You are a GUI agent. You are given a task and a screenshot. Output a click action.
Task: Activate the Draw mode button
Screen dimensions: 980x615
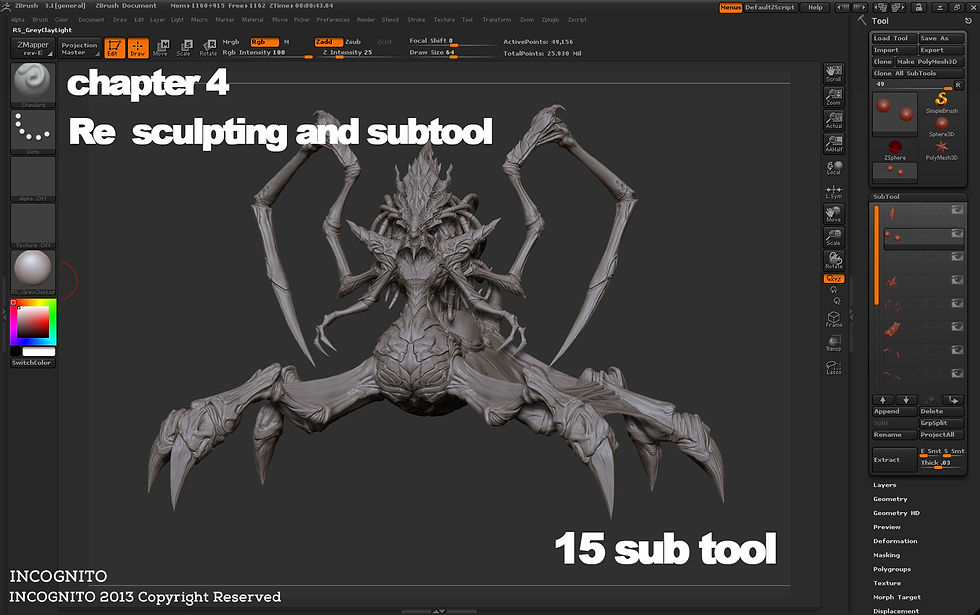click(x=138, y=48)
